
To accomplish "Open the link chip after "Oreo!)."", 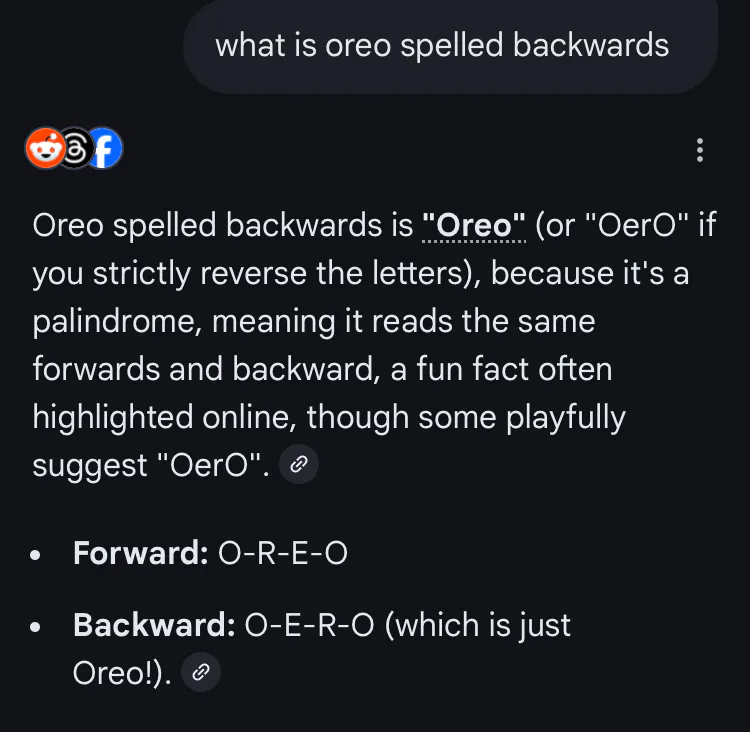I will [x=200, y=673].
